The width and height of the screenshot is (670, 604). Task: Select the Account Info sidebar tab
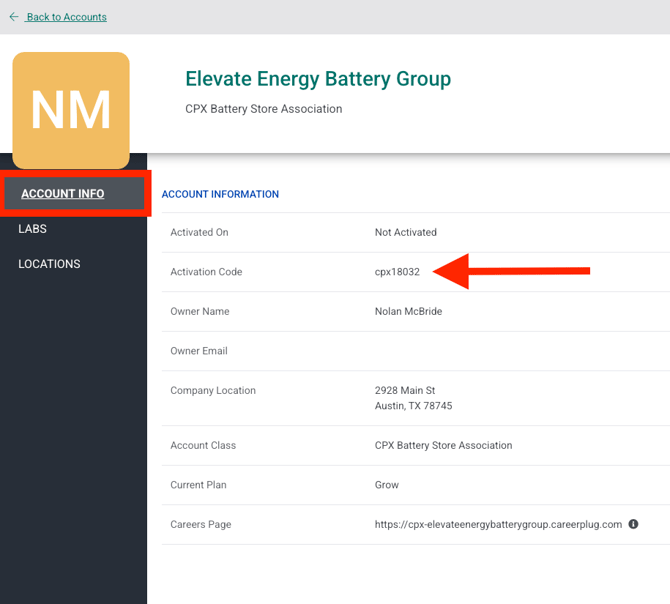tap(63, 194)
